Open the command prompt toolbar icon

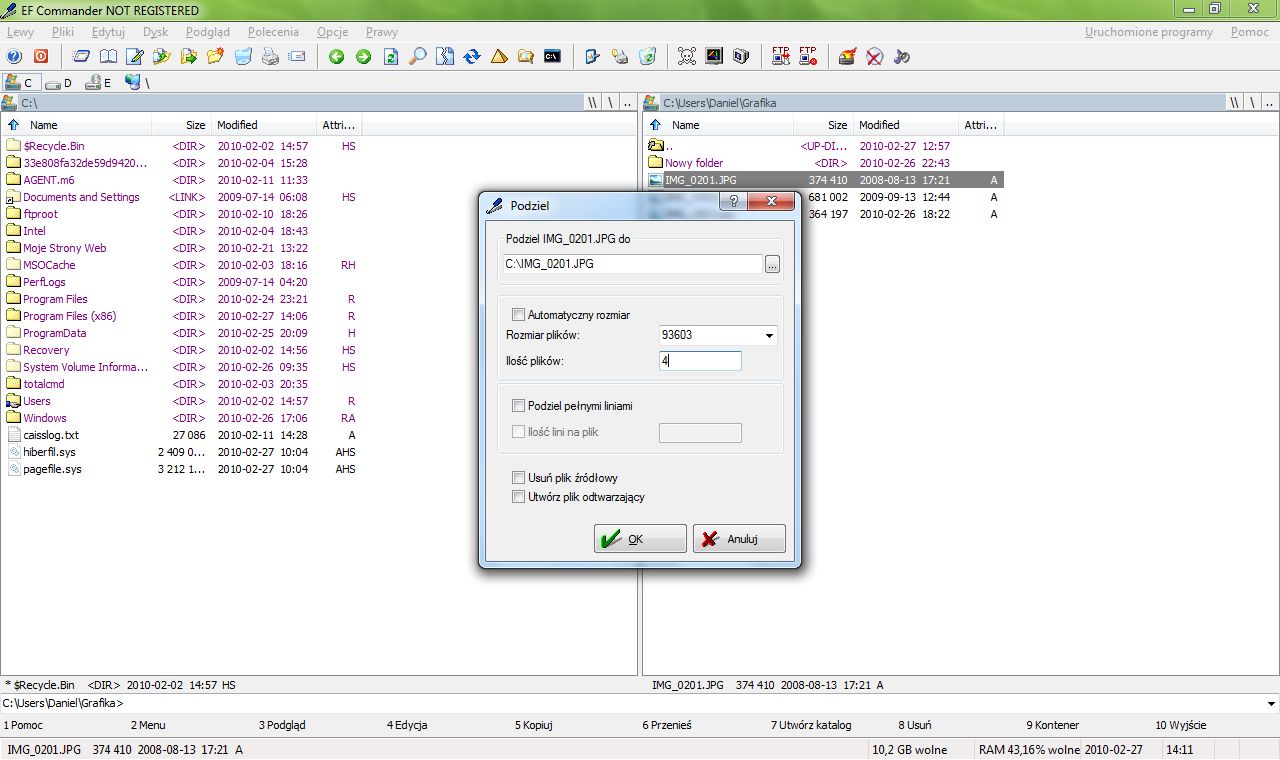552,57
